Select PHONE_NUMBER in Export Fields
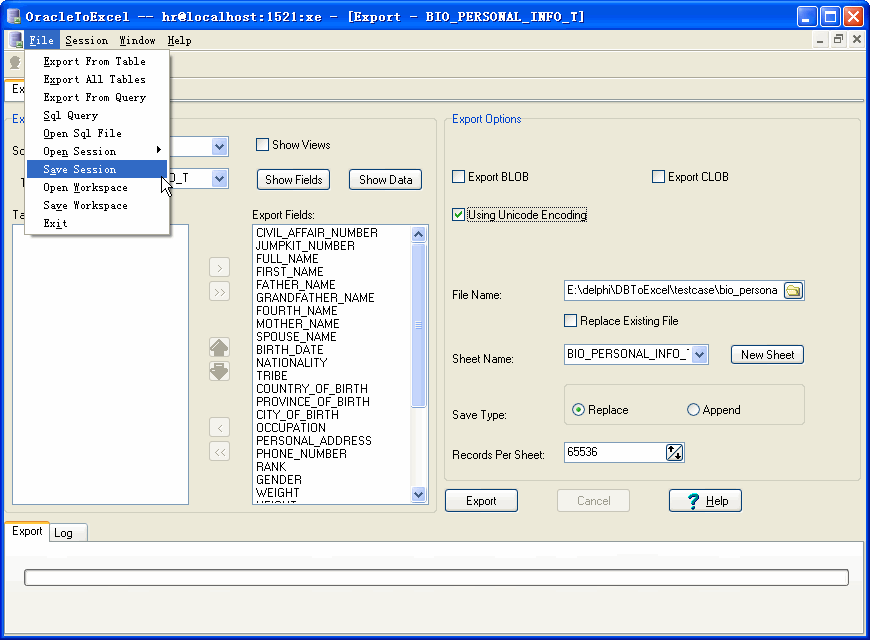Viewport: 870px width, 640px height. tap(301, 453)
